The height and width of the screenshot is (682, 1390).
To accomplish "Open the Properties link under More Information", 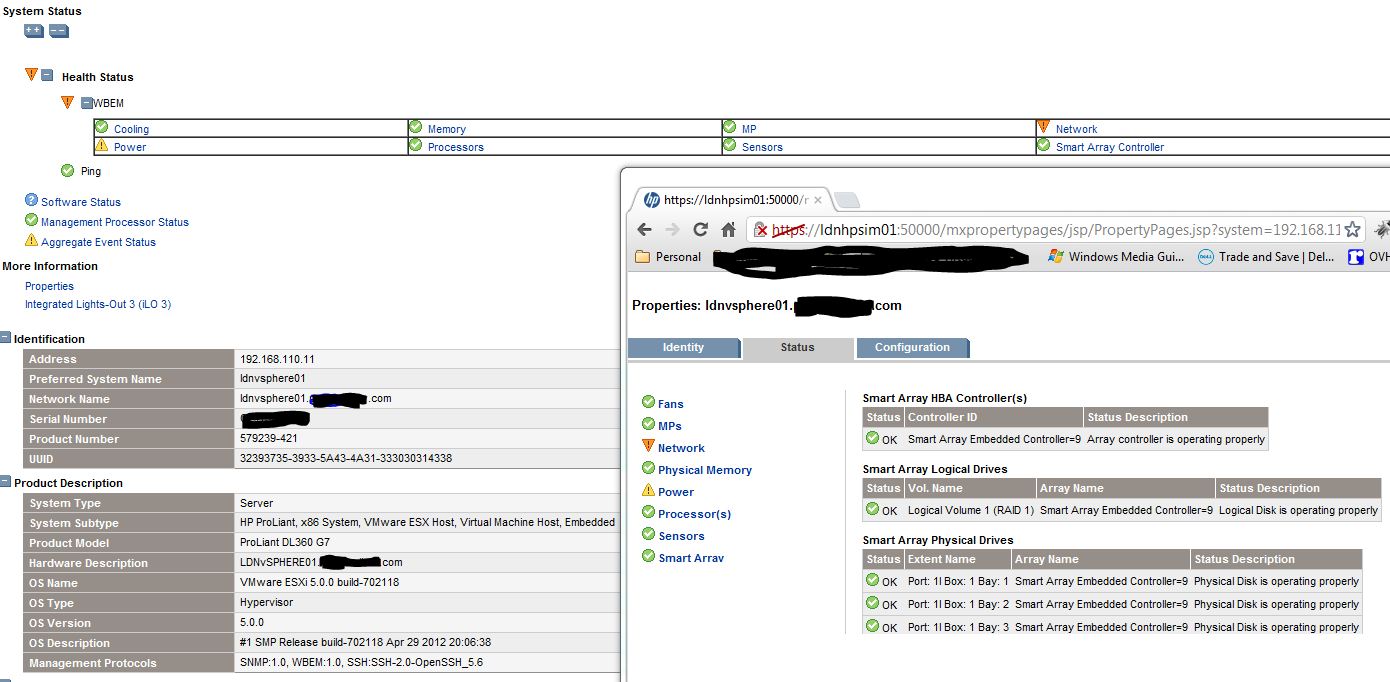I will click(49, 286).
